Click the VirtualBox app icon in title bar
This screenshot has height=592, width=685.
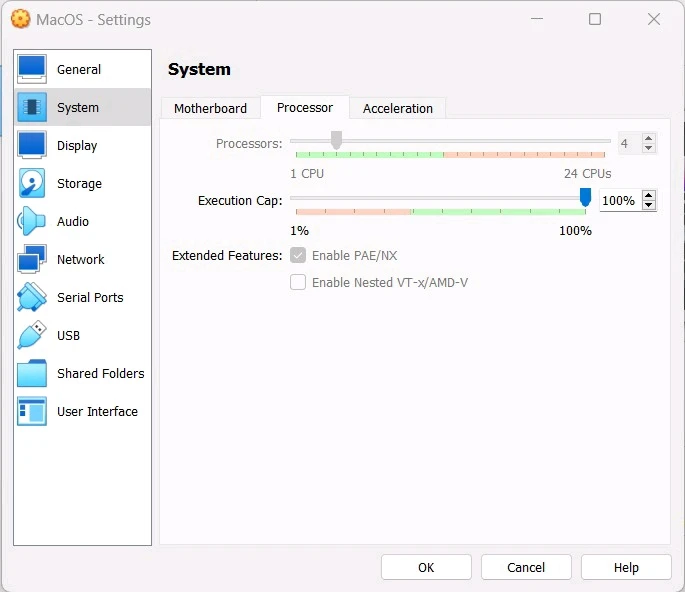(21, 19)
